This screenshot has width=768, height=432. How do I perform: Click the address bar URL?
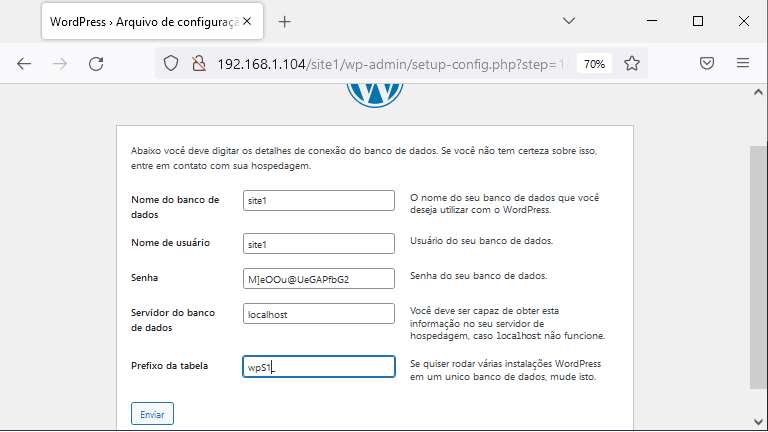[x=392, y=64]
